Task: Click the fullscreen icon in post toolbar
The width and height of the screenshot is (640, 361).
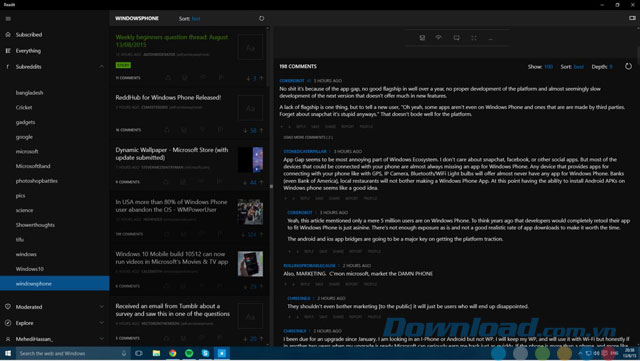Action: click(x=474, y=38)
